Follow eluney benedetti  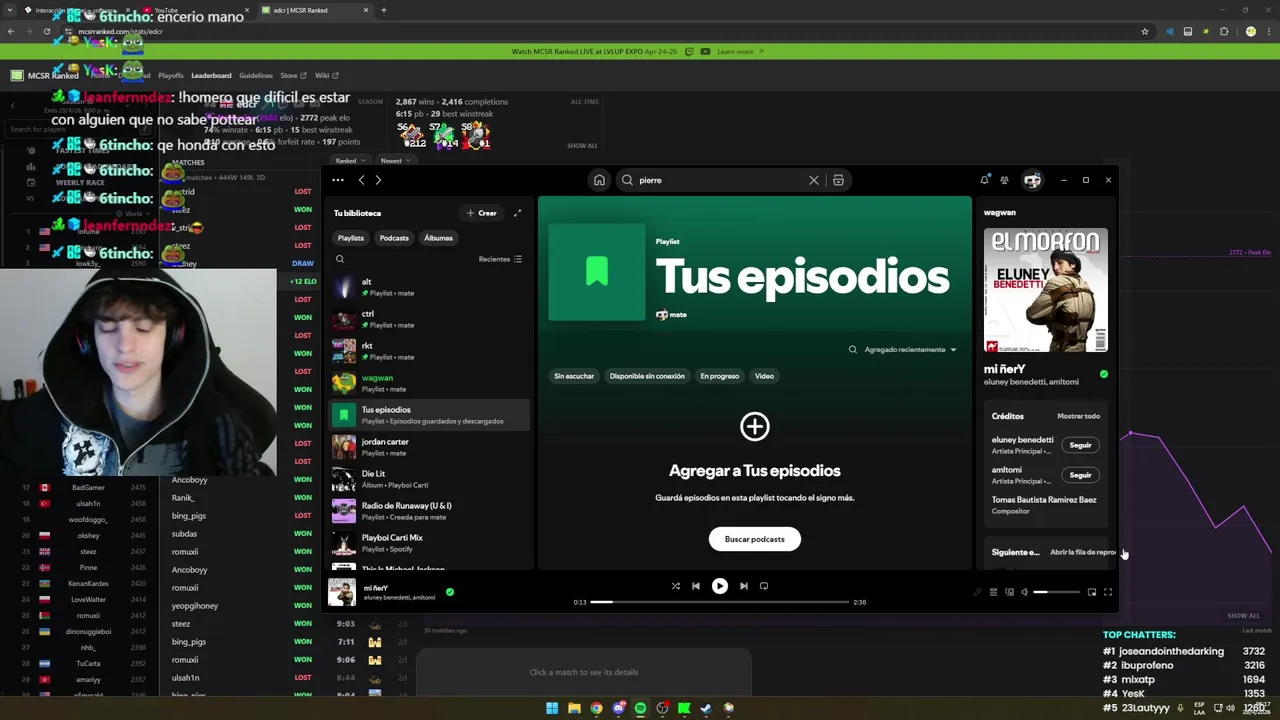pyautogui.click(x=1081, y=445)
